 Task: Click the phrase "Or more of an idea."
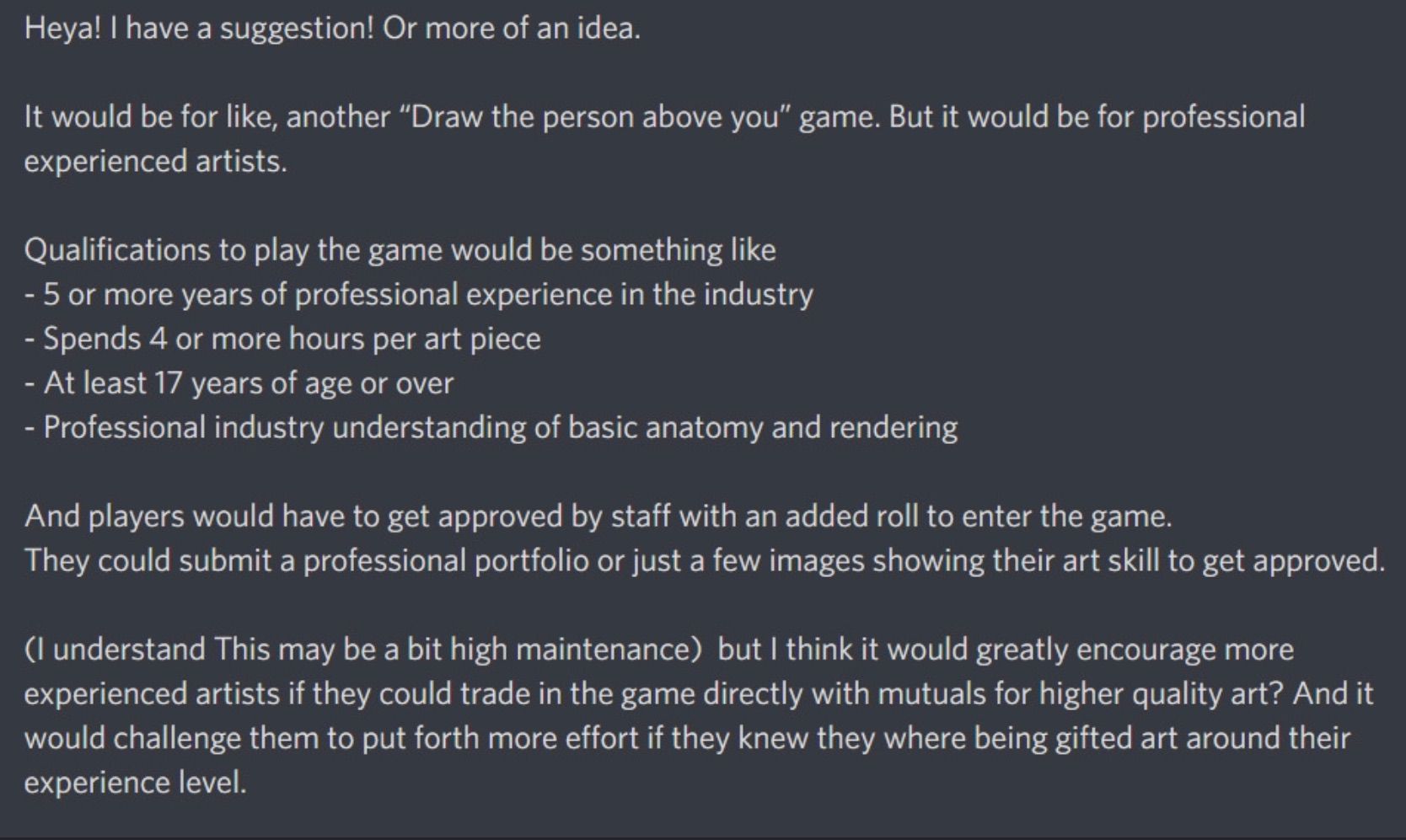tap(512, 29)
